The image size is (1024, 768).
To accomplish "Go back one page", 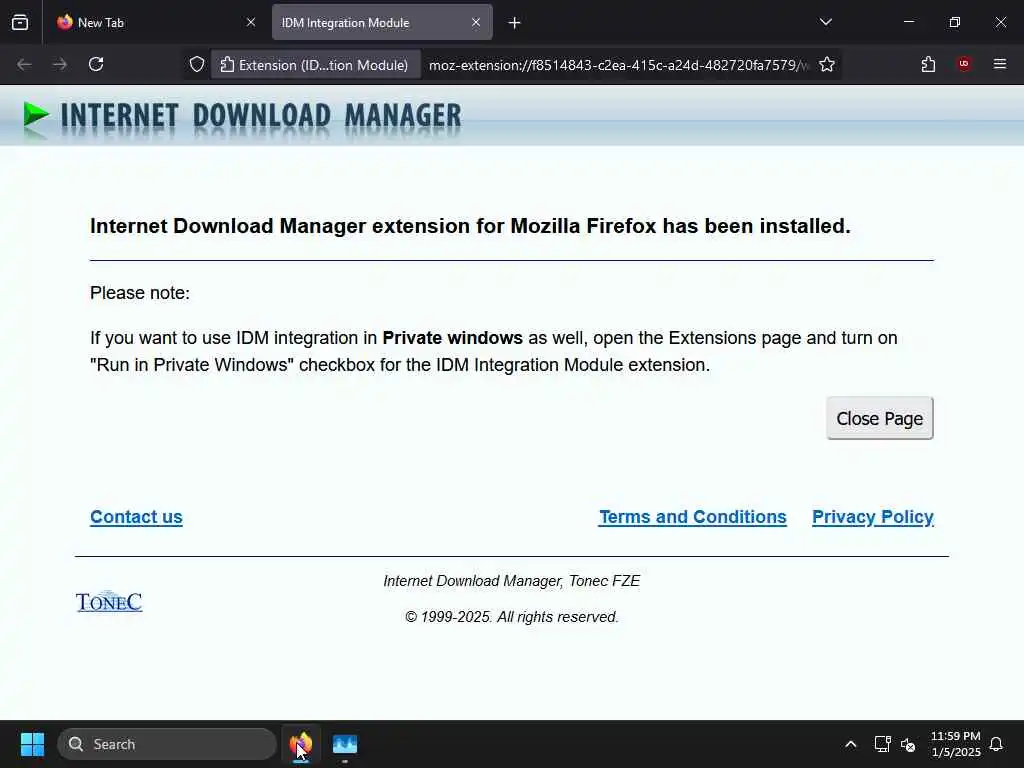I will [24, 64].
